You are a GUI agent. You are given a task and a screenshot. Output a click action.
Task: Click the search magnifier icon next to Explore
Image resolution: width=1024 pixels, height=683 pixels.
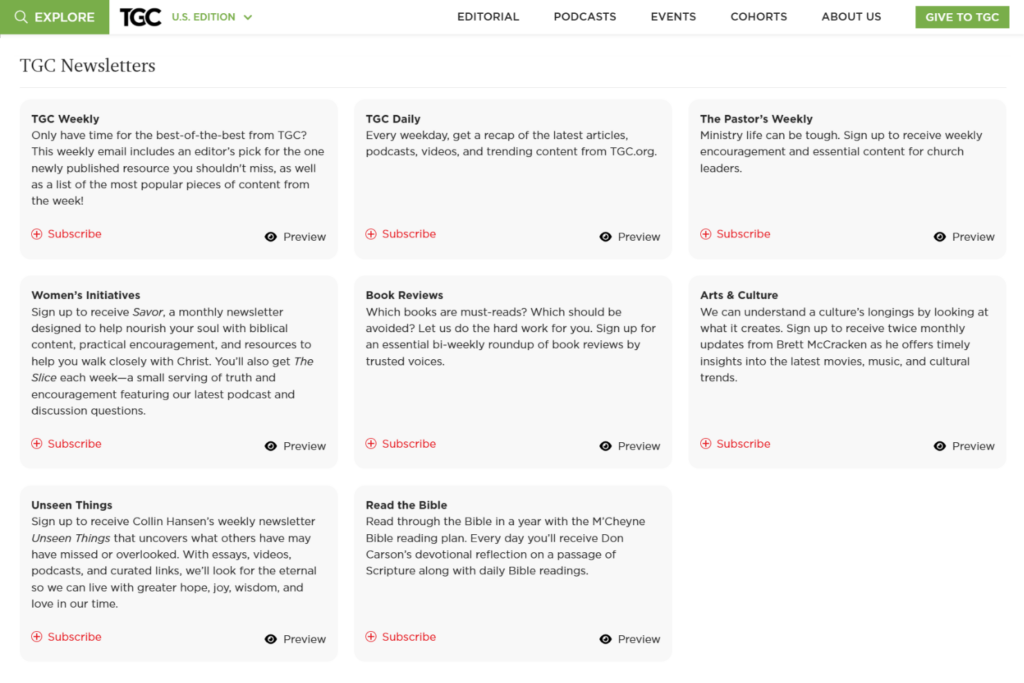click(x=21, y=17)
